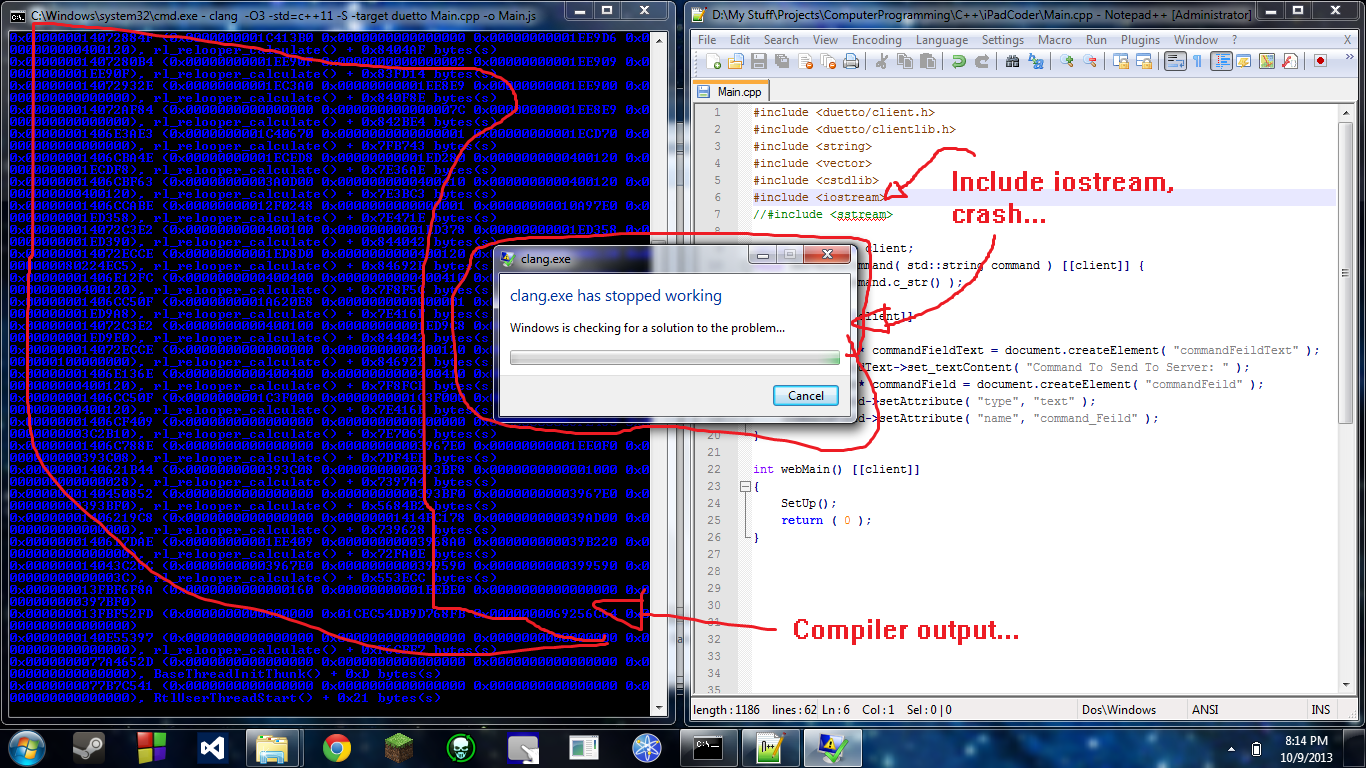Open the function list panel
This screenshot has width=1366, height=768.
(x=1290, y=61)
